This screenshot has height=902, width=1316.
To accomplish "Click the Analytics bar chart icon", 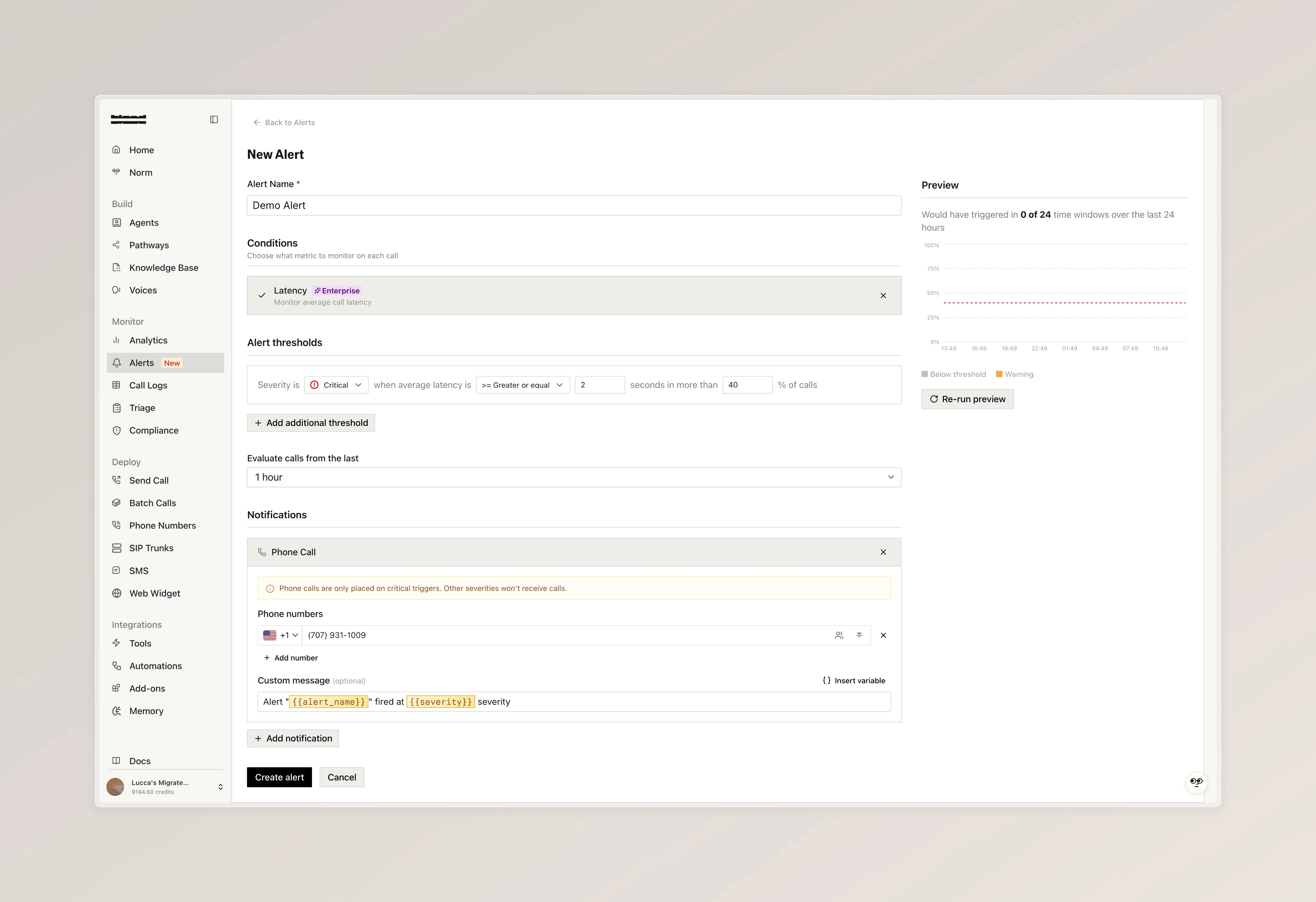I will (117, 340).
